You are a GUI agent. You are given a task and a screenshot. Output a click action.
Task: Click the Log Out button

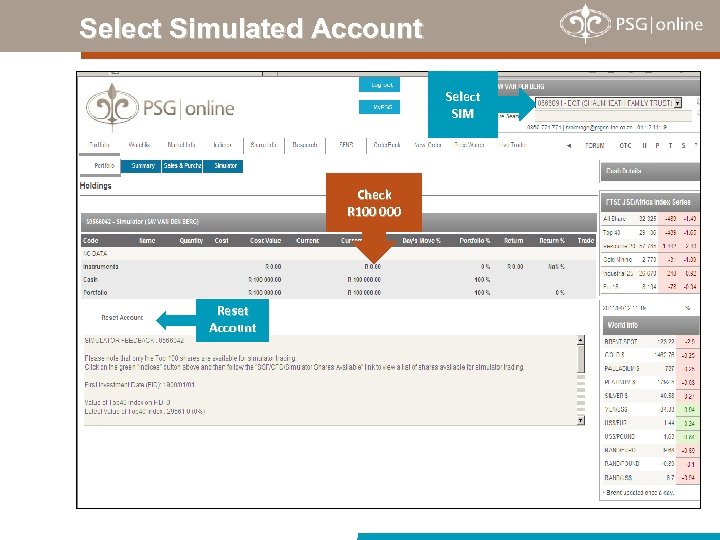coord(379,85)
